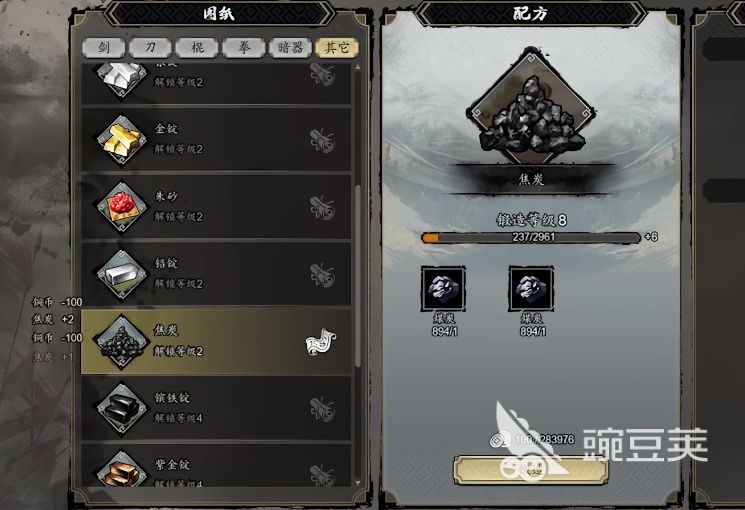The width and height of the screenshot is (745, 510).
Task: Select the 金锭 gold ingot icon
Action: pos(122,140)
